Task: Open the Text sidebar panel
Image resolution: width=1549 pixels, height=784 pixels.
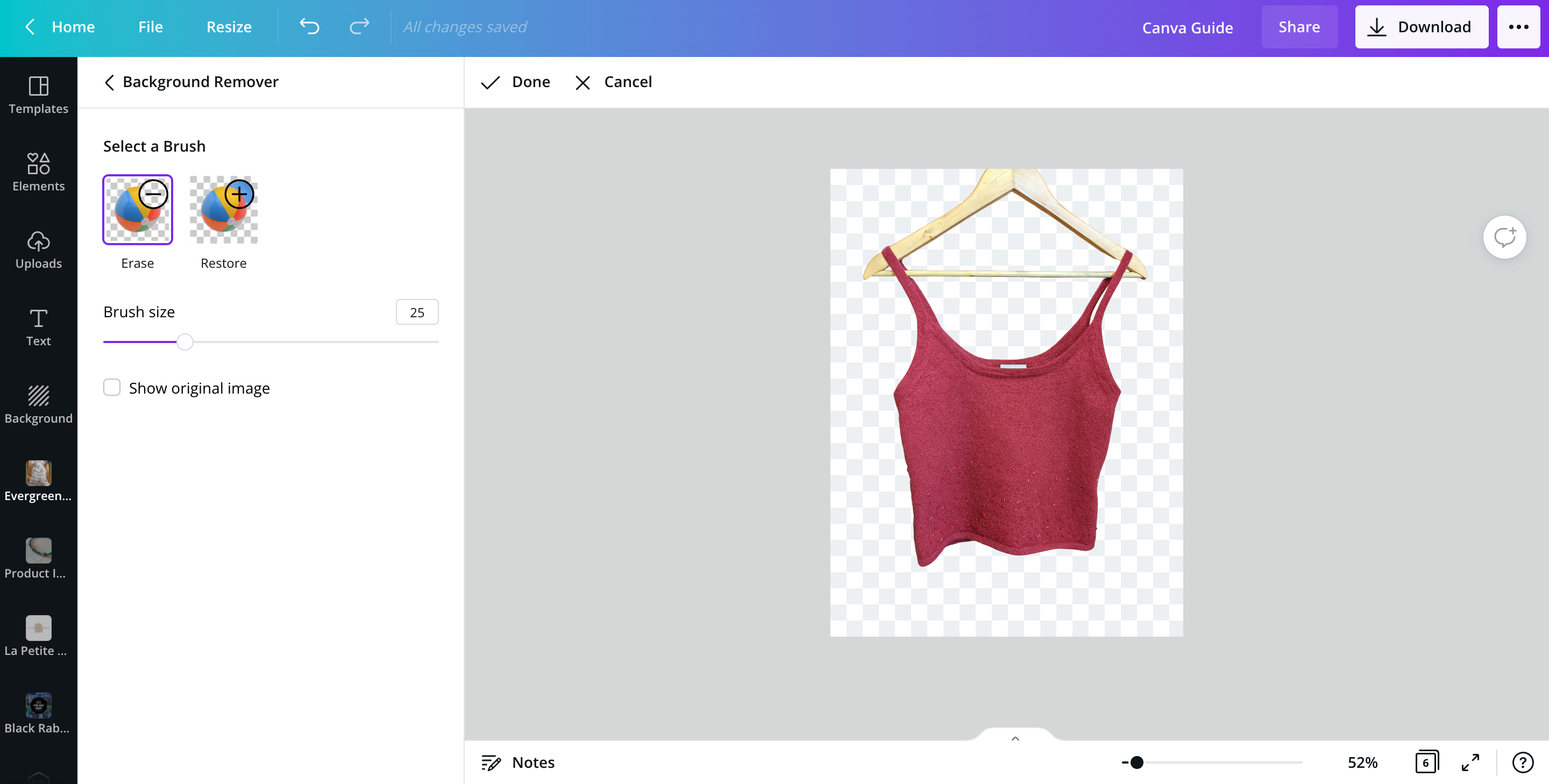Action: coord(39,326)
